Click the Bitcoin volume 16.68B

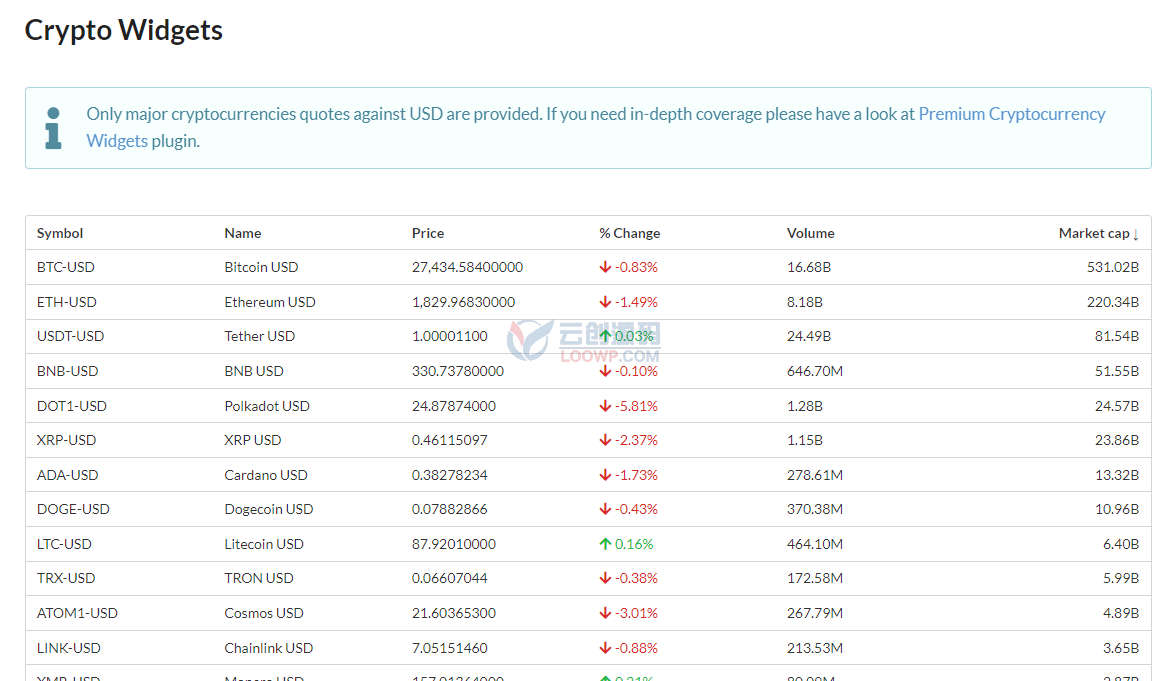[x=808, y=267]
